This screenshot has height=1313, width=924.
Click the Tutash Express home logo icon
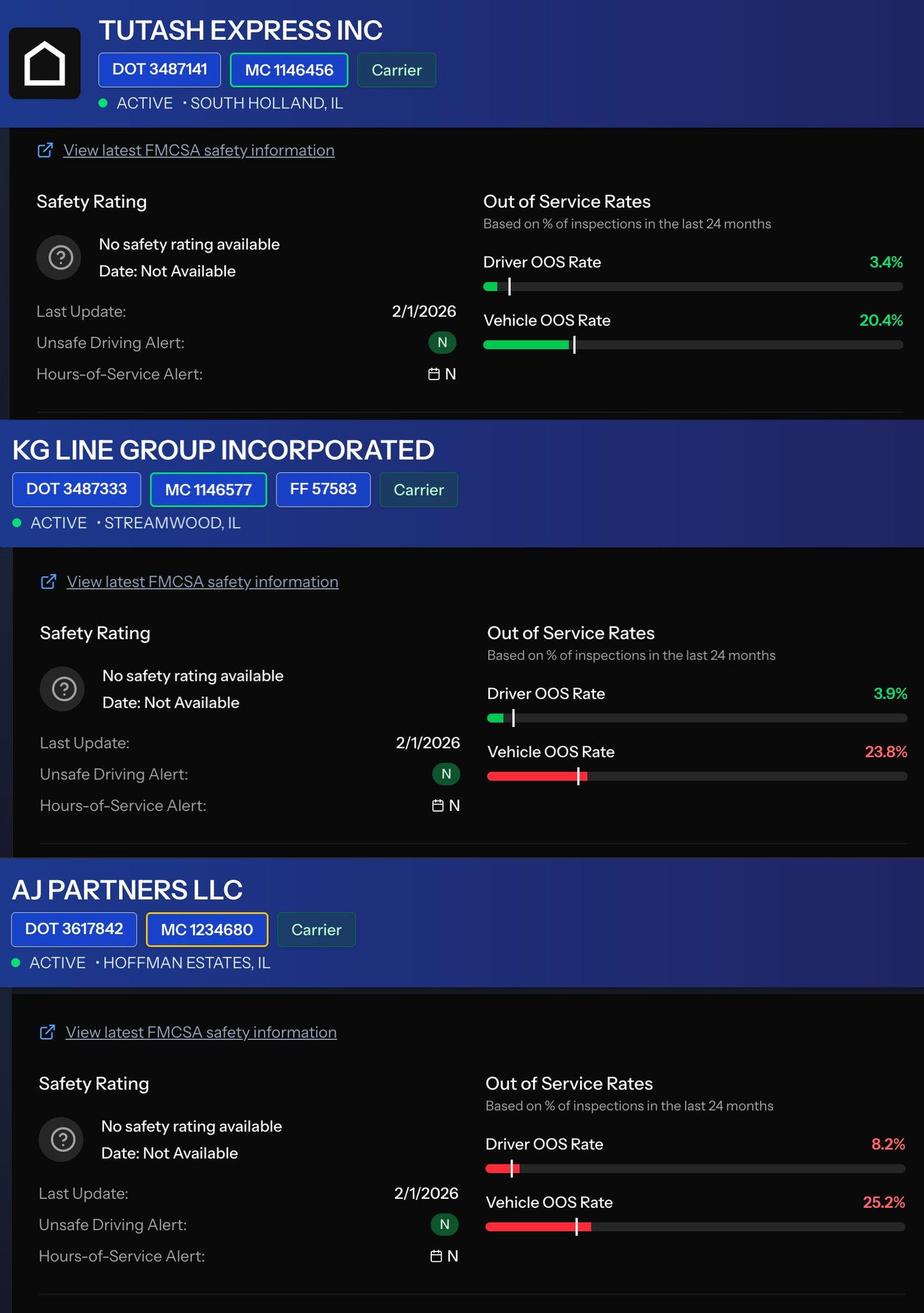click(x=45, y=63)
